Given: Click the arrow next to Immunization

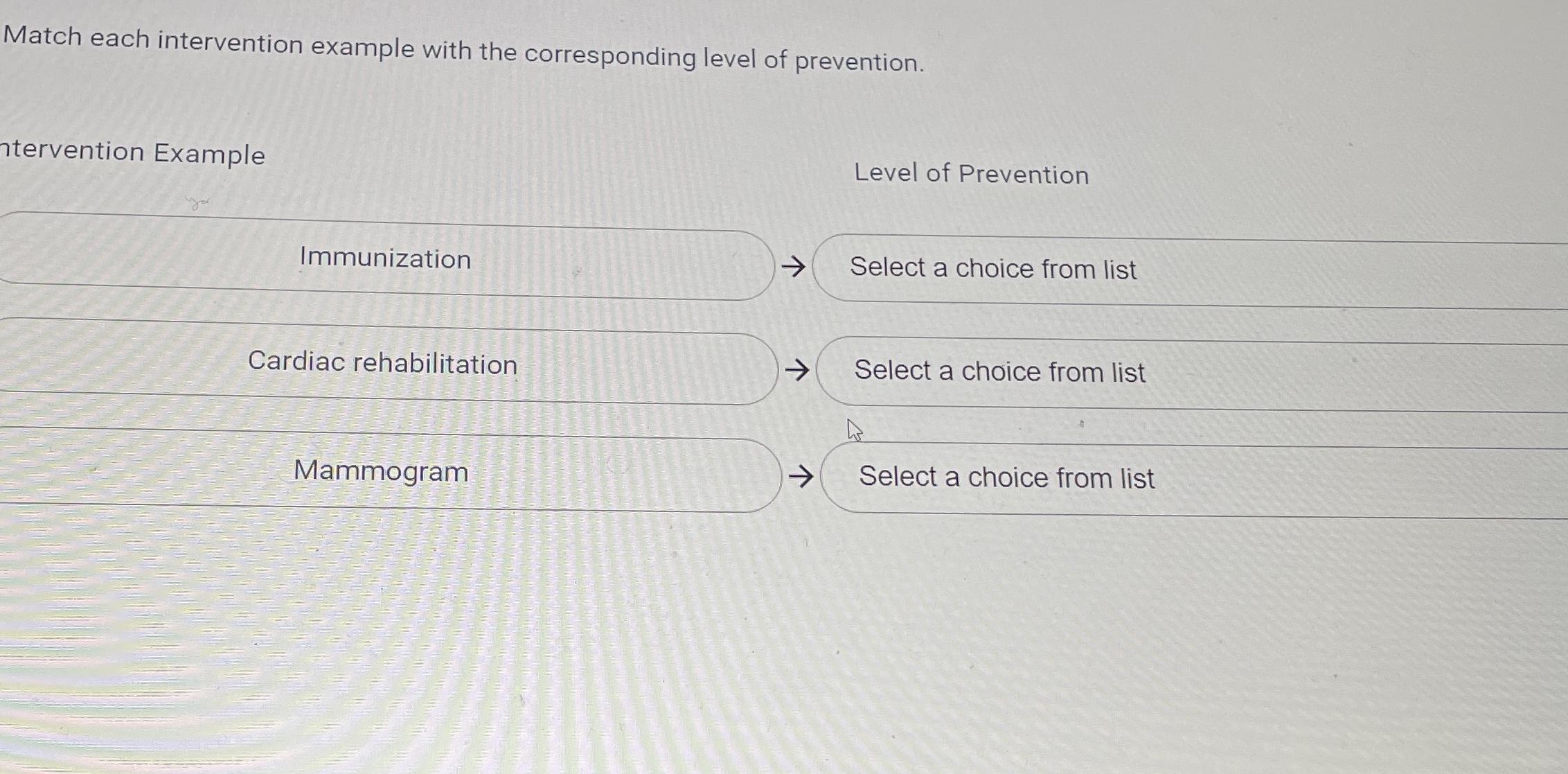Looking at the screenshot, I should [794, 265].
